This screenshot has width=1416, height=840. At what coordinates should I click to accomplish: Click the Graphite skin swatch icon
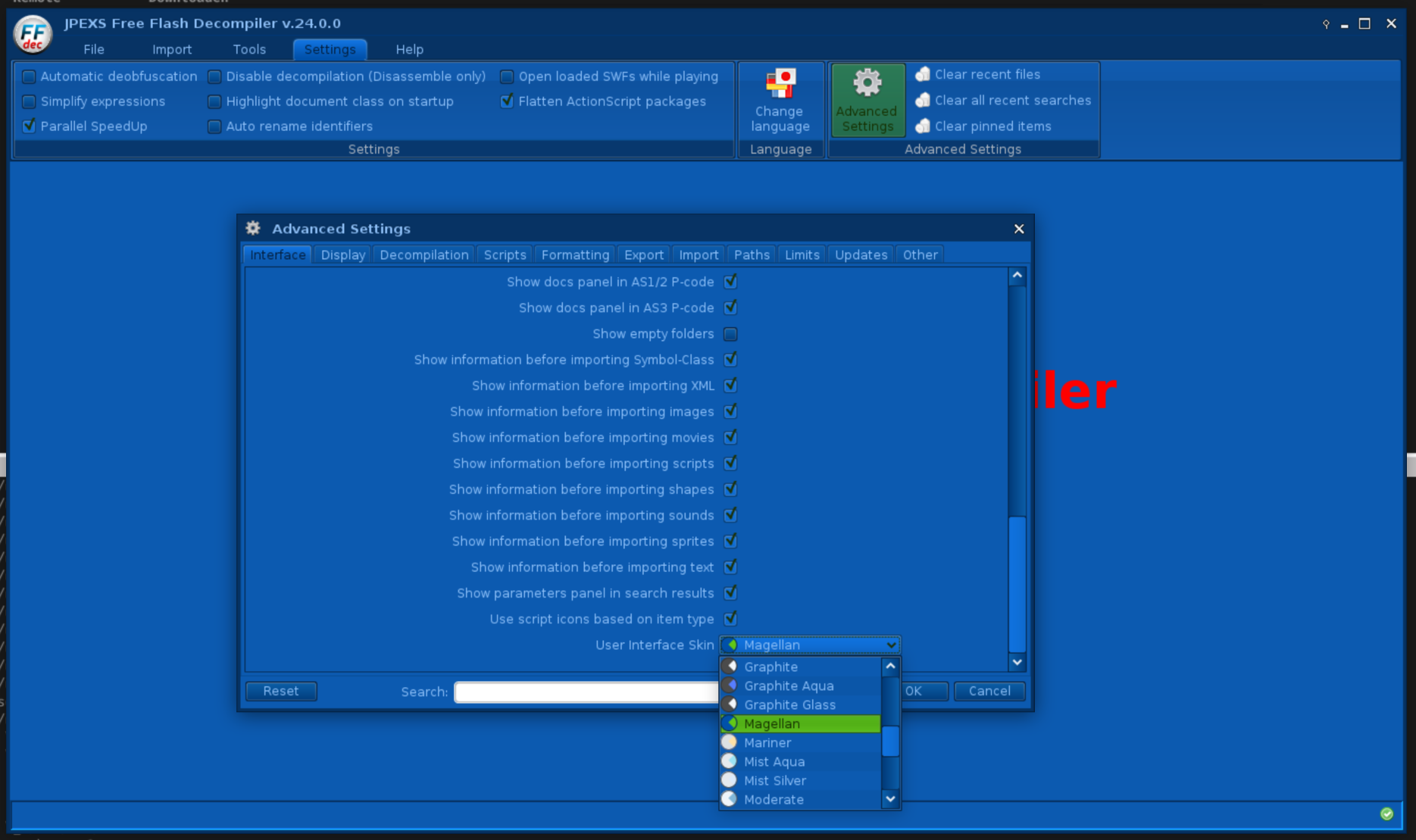729,667
